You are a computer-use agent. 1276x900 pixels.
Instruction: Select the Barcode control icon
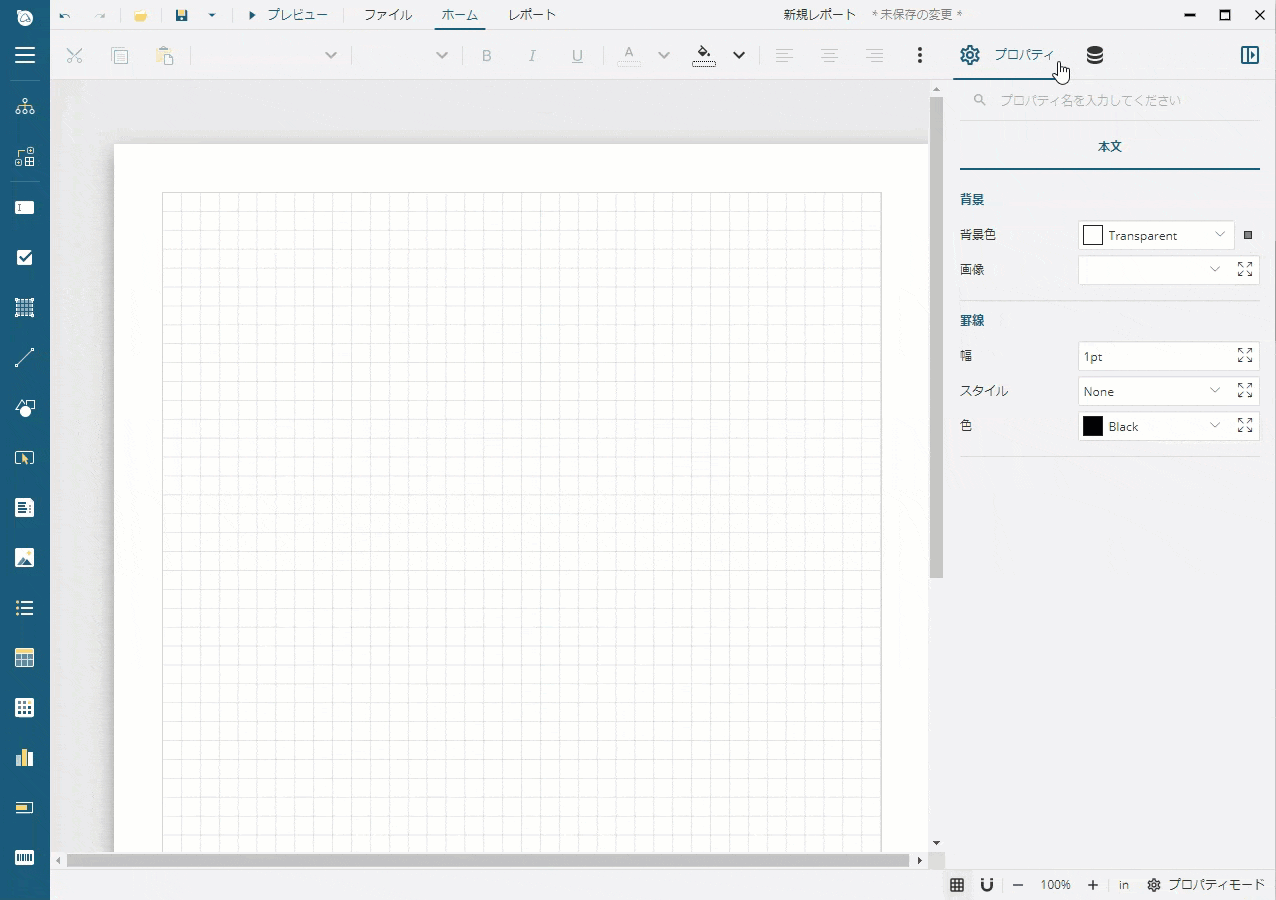point(24,858)
